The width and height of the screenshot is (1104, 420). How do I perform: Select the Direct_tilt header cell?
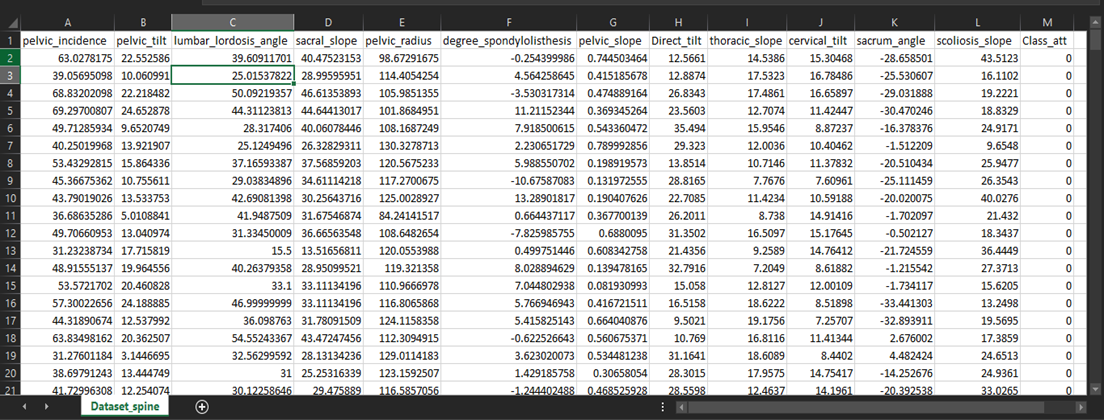click(678, 41)
